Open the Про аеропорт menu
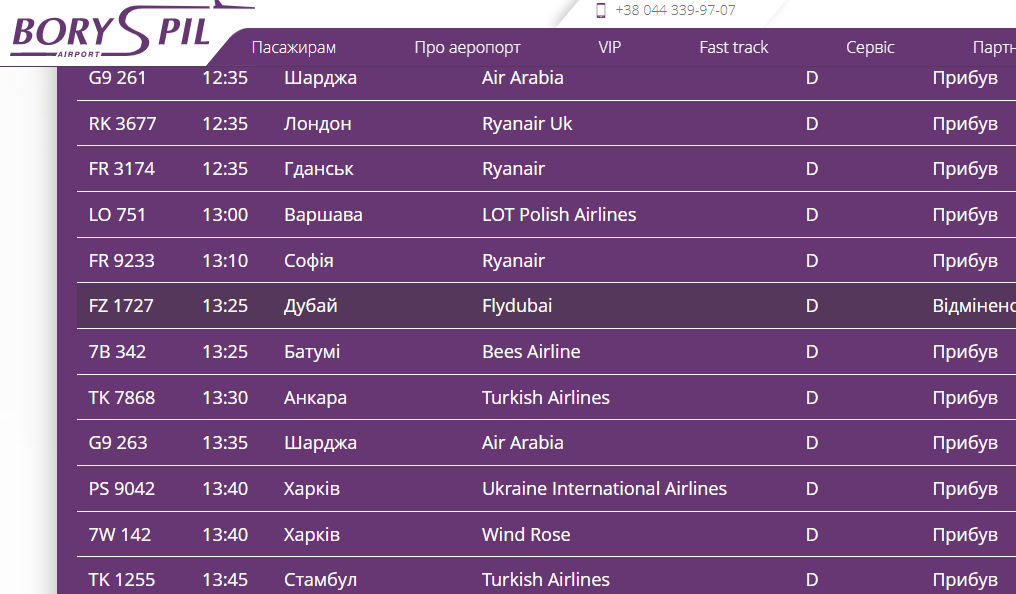The height and width of the screenshot is (594, 1016). tap(467, 47)
